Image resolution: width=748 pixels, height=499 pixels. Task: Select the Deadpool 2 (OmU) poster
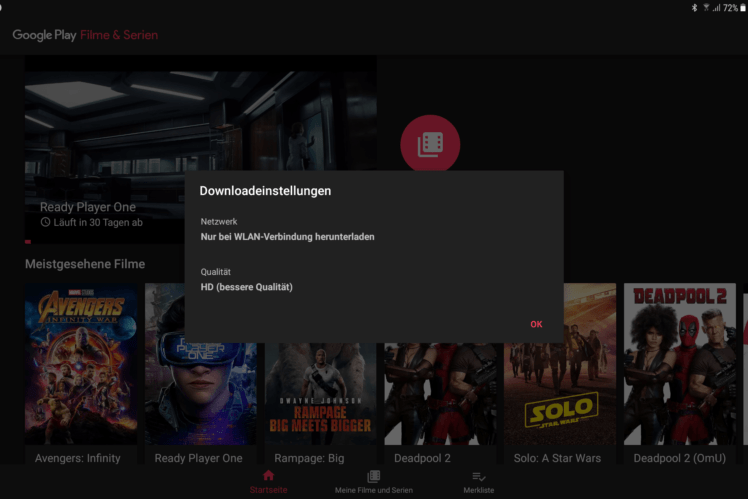[680, 364]
